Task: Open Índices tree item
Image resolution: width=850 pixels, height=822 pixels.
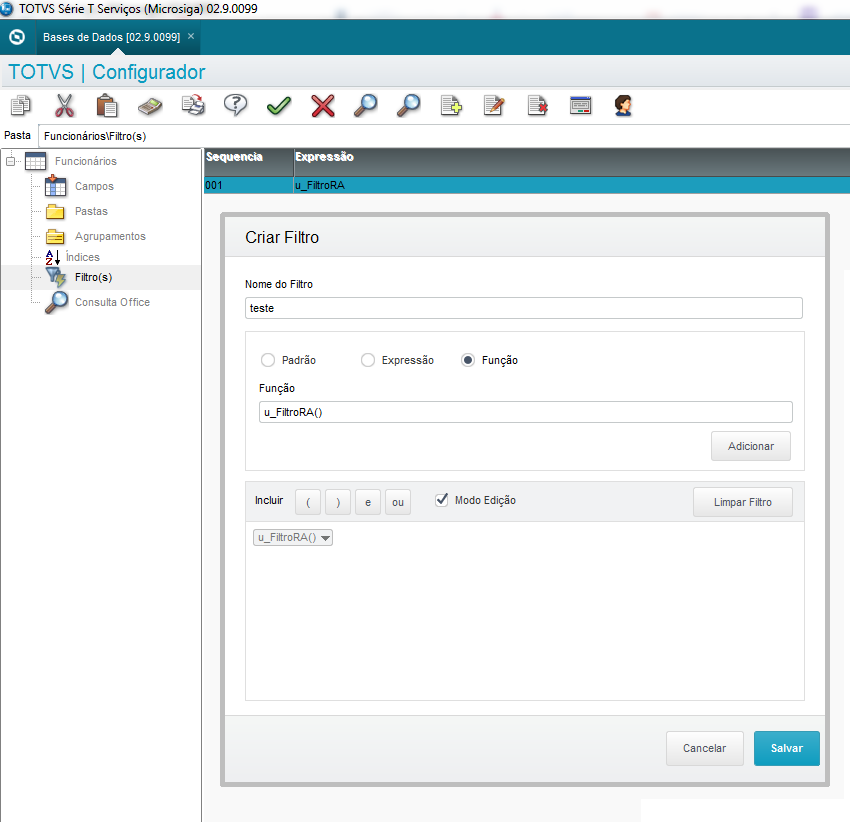Action: coord(82,256)
